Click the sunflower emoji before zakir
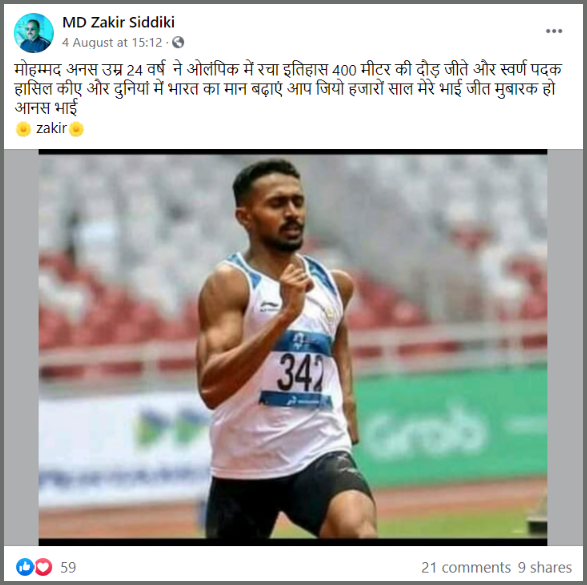Screen dimensions: 587x585 [x=23, y=129]
